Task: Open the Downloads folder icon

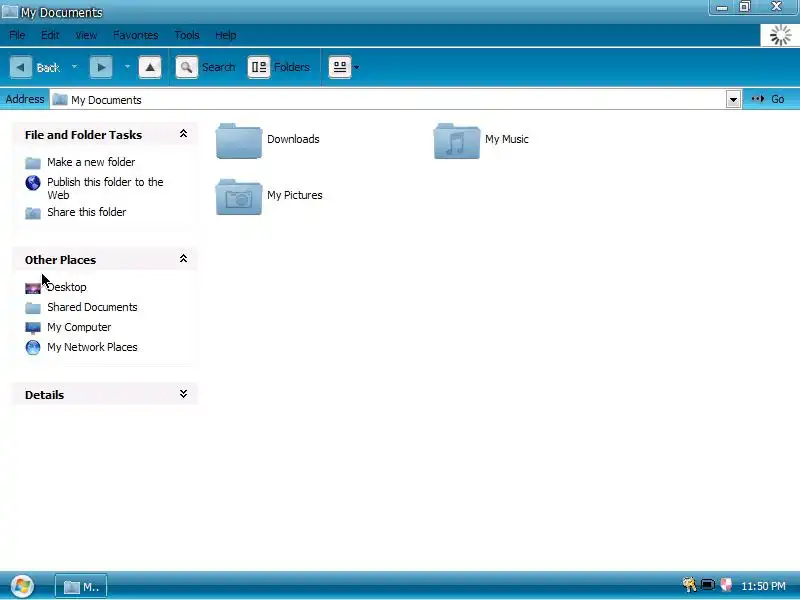Action: [239, 141]
